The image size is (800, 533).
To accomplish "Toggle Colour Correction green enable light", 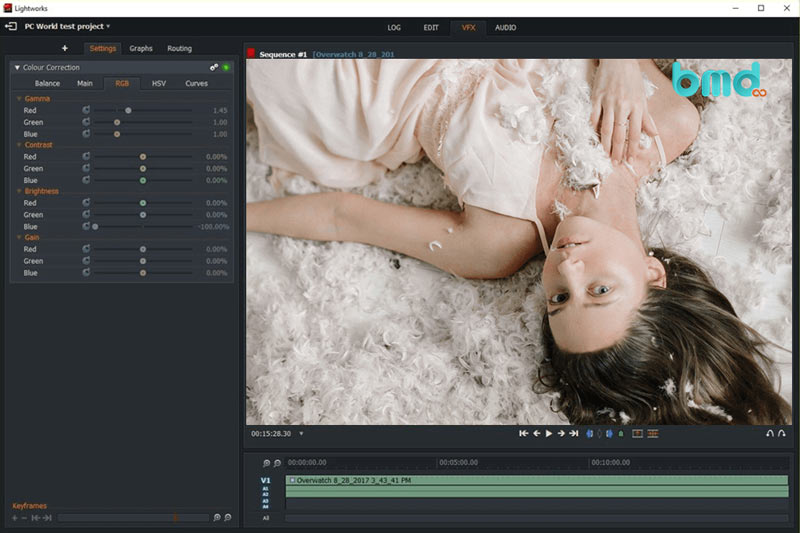I will pos(226,67).
